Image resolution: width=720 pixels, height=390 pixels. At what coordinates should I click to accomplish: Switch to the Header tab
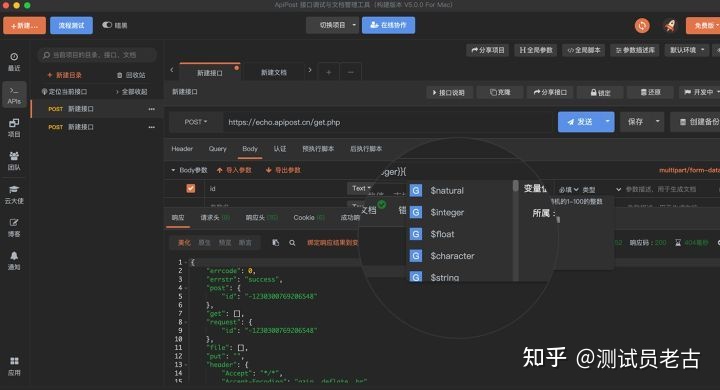pyautogui.click(x=182, y=149)
